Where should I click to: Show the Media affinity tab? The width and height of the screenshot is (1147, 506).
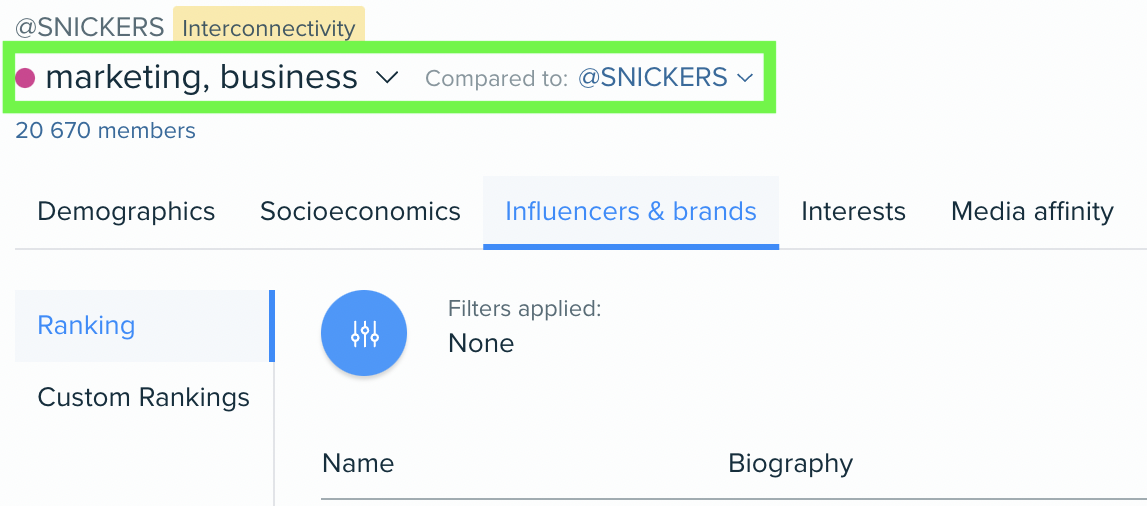[x=1032, y=211]
